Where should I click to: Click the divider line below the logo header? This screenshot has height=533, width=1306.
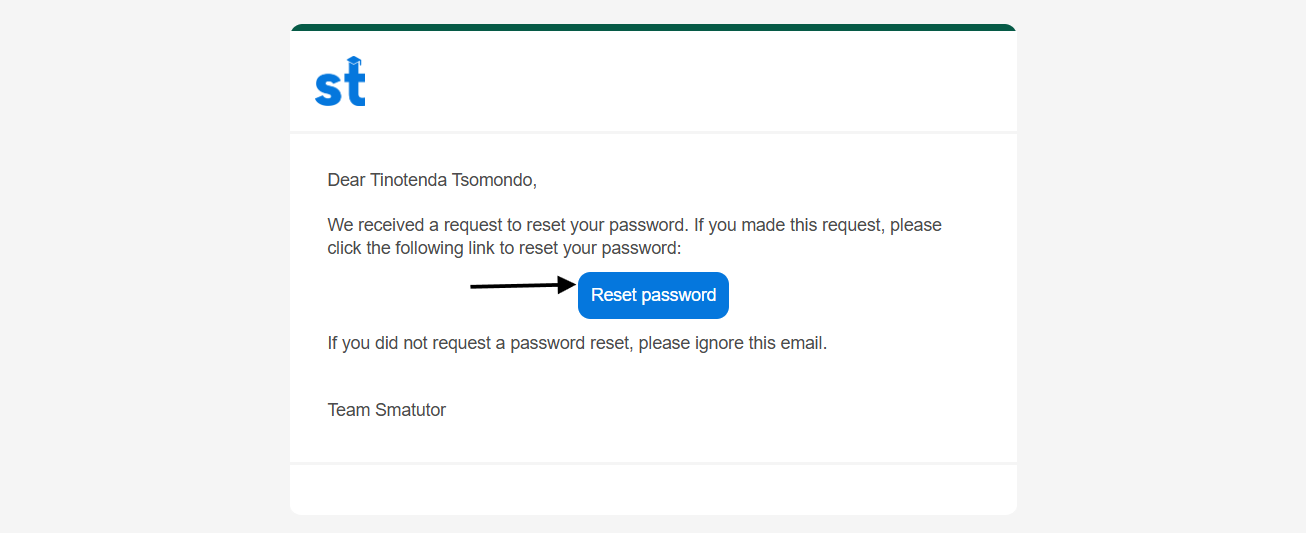tap(653, 132)
